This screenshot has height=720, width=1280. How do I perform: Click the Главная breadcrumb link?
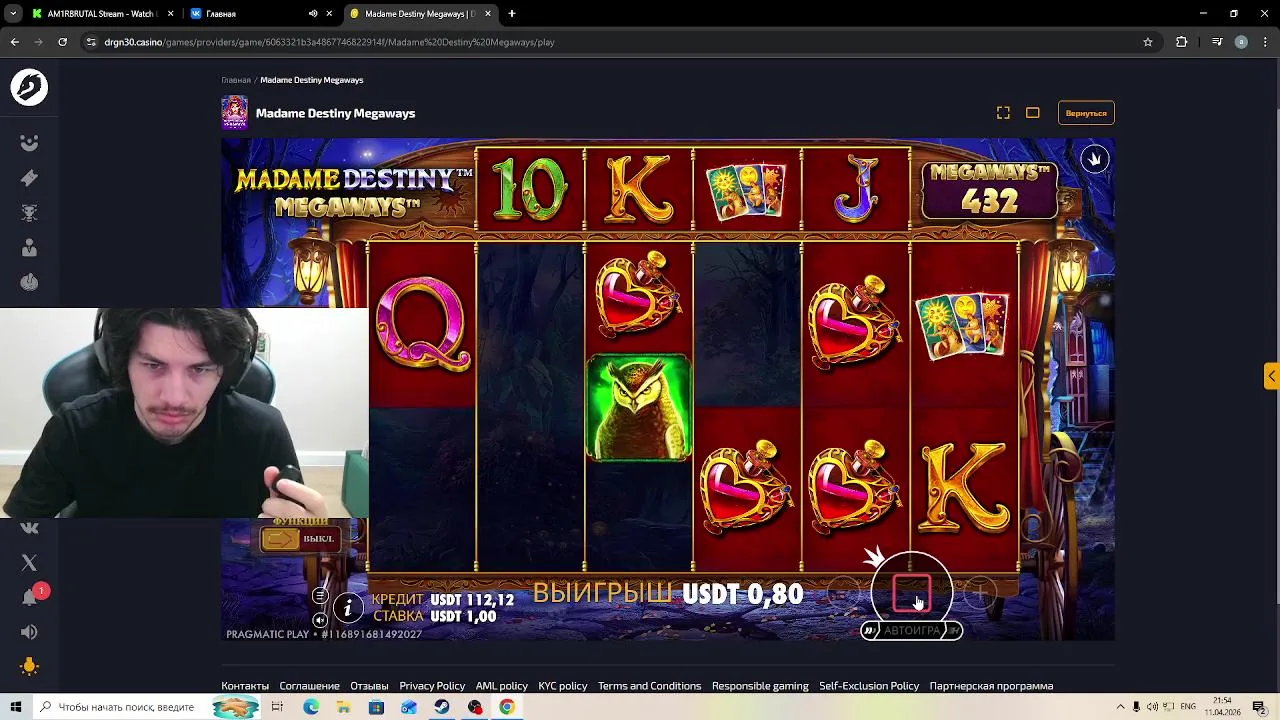pyautogui.click(x=236, y=80)
